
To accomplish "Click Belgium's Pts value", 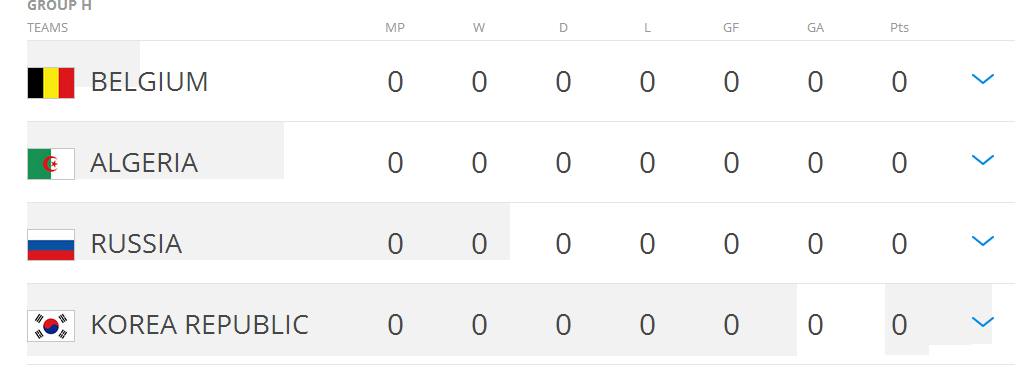I will [899, 83].
